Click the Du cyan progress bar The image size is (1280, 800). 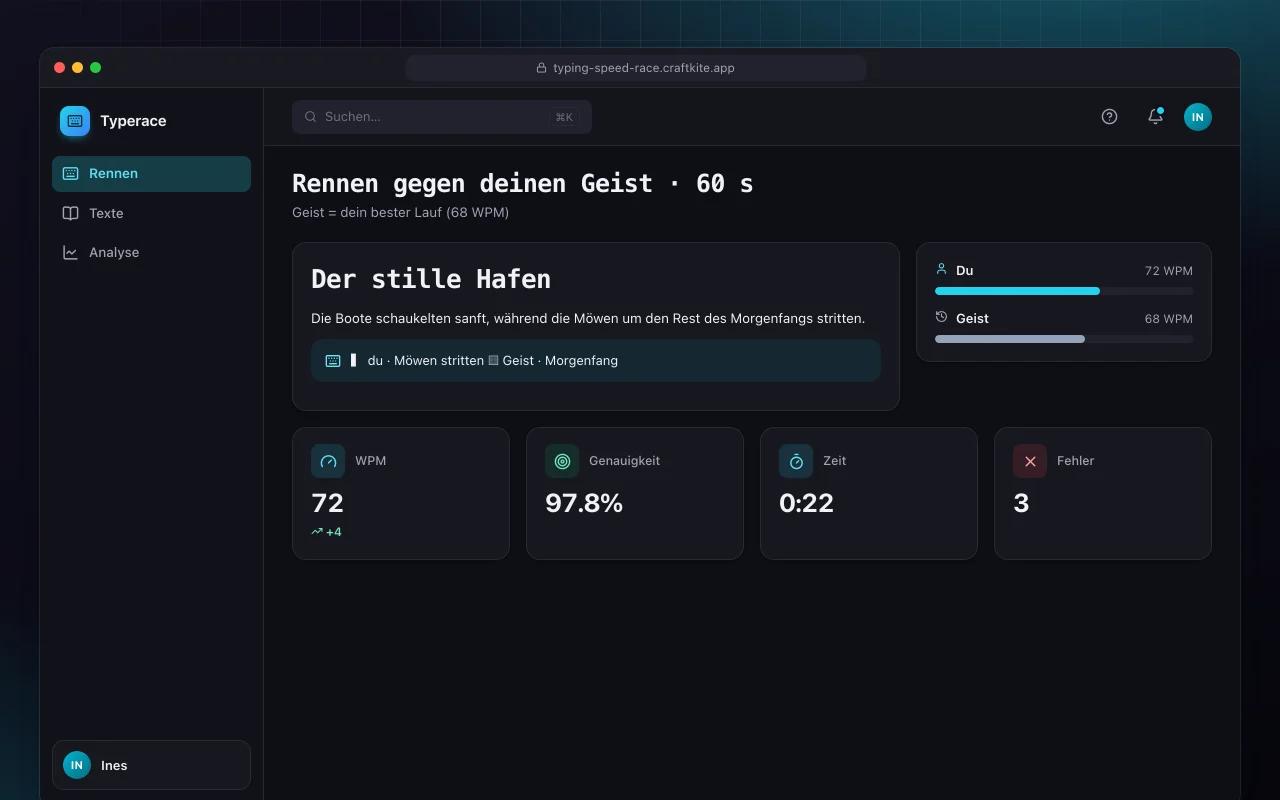click(x=1064, y=291)
